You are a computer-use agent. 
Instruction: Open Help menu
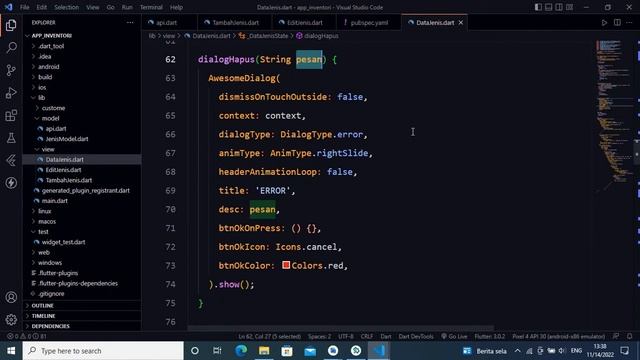[176, 7]
